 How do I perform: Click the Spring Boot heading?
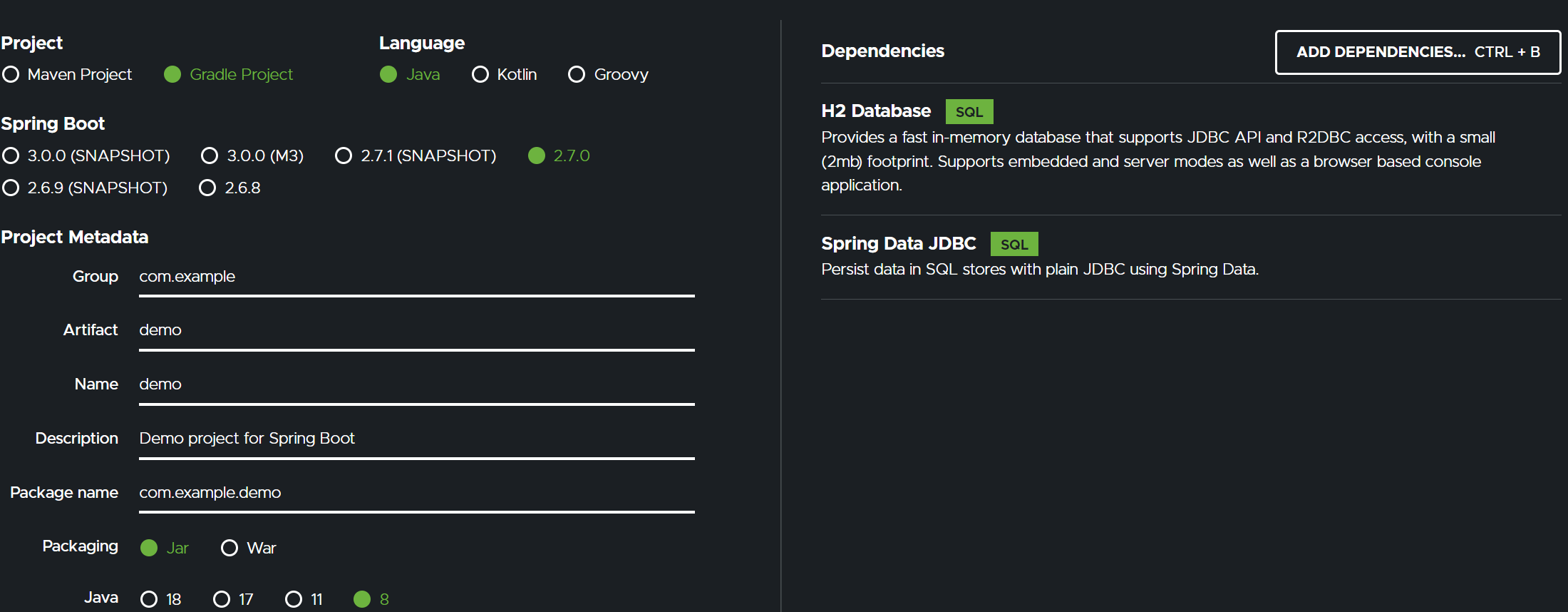53,124
